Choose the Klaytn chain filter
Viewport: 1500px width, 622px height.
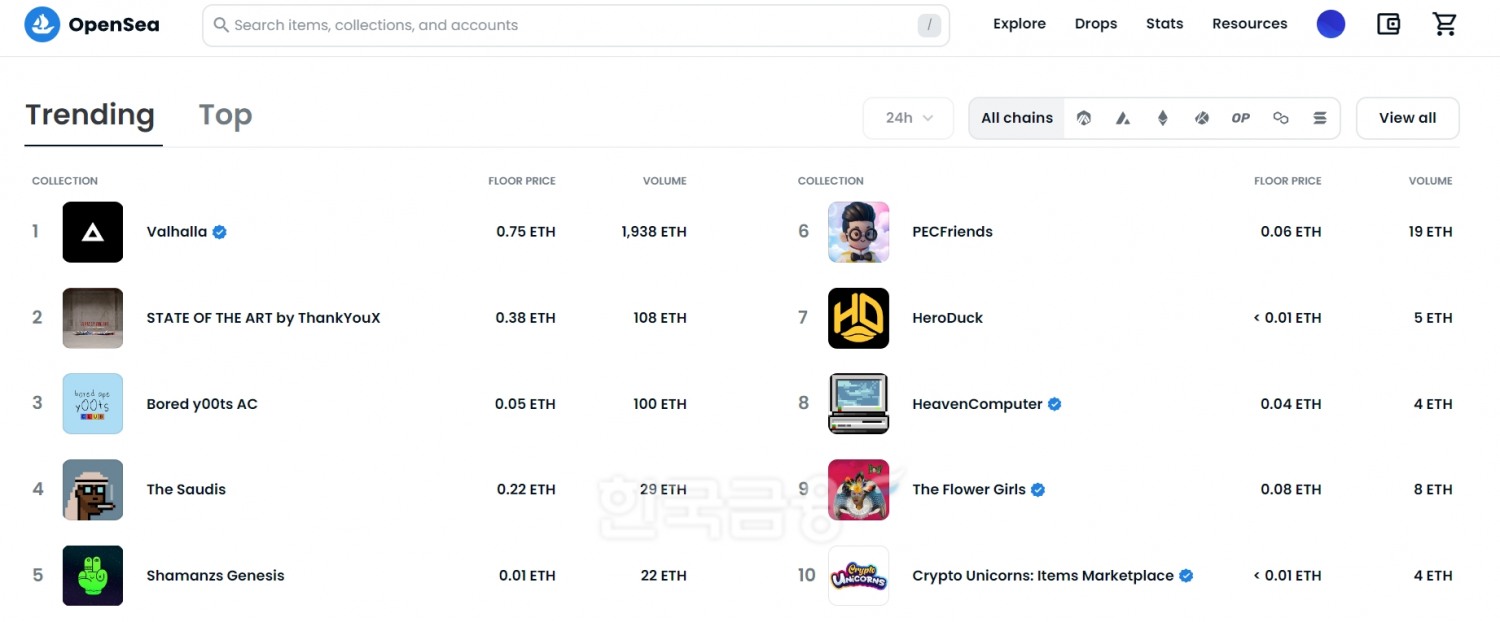pos(1202,118)
